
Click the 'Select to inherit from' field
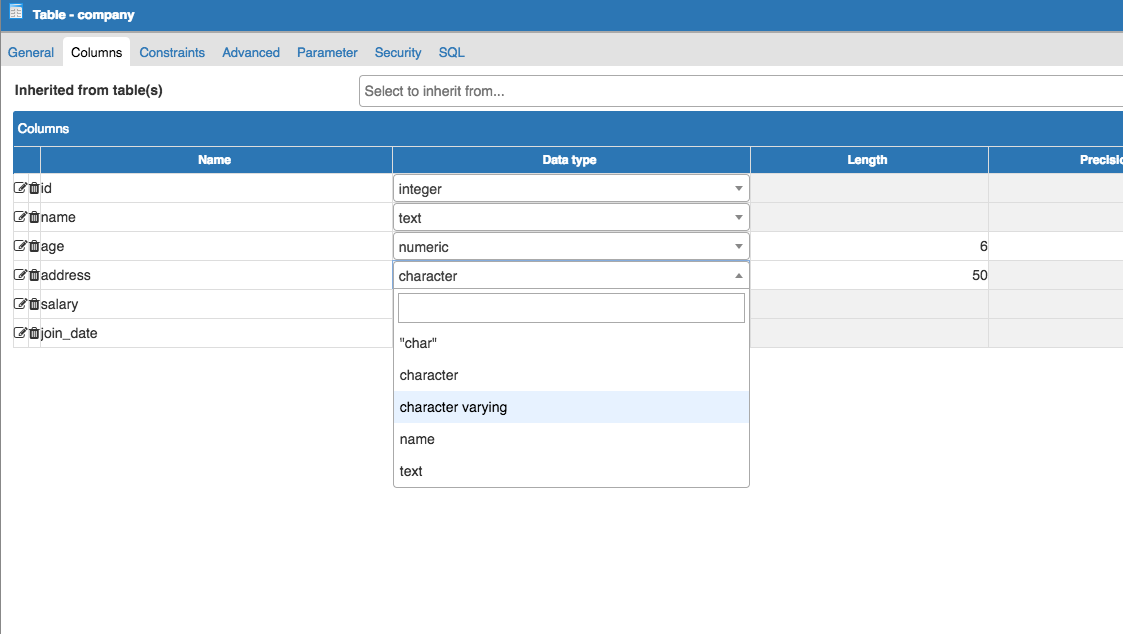740,91
